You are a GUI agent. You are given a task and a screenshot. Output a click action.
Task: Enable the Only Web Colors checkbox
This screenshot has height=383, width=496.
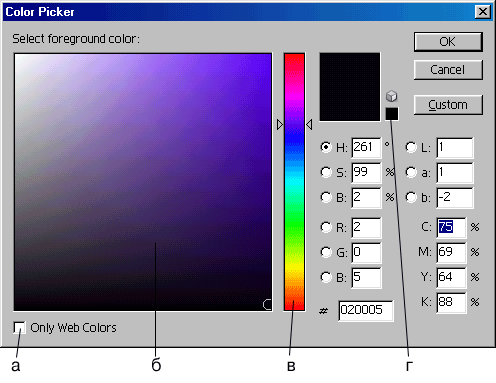19,327
